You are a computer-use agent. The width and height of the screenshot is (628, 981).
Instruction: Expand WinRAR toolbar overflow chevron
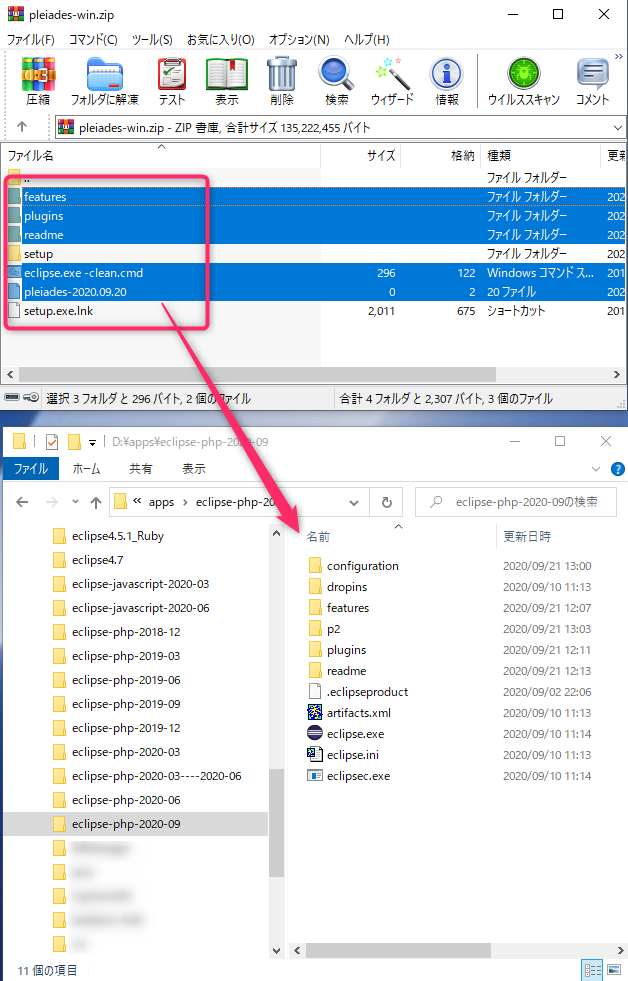pyautogui.click(x=619, y=57)
